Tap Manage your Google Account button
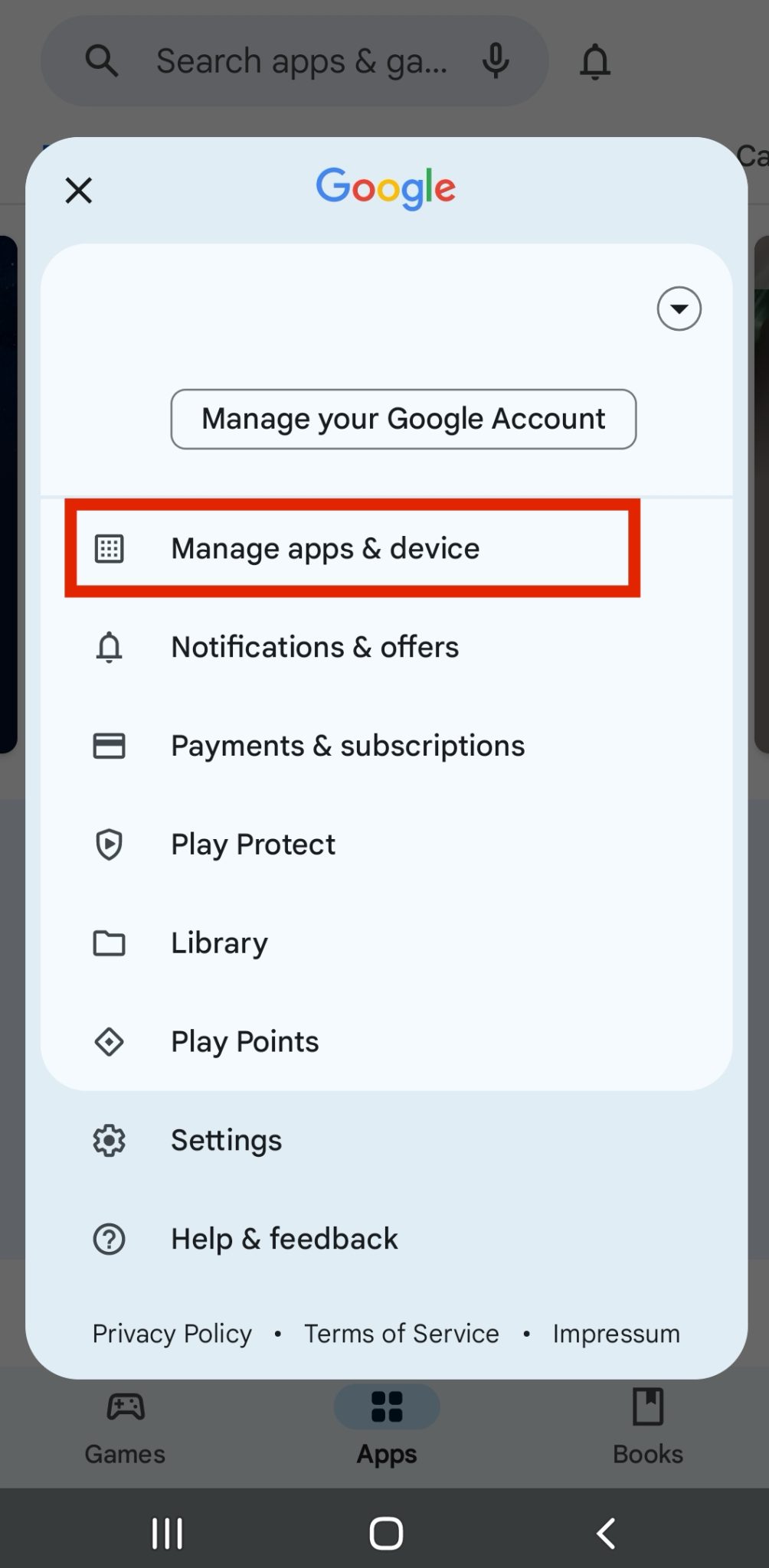The width and height of the screenshot is (769, 1568). coord(403,419)
